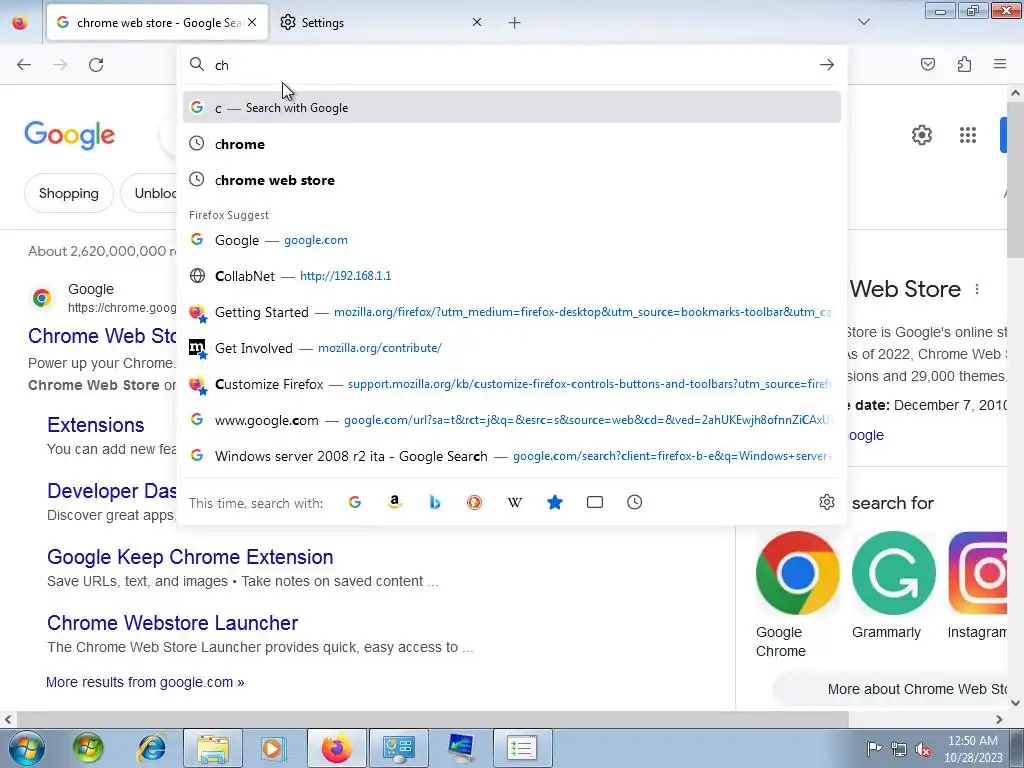This screenshot has width=1024, height=768.
Task: Search this time with Wikipedia
Action: point(515,502)
